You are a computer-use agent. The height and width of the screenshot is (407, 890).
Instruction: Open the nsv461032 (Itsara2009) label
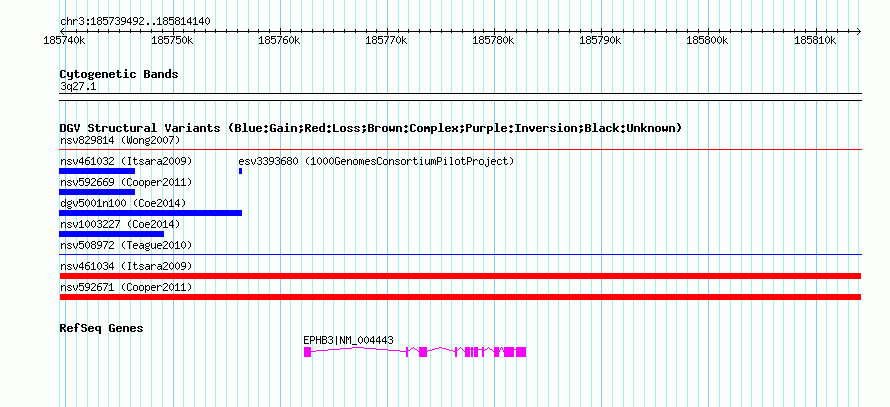[x=126, y=161]
